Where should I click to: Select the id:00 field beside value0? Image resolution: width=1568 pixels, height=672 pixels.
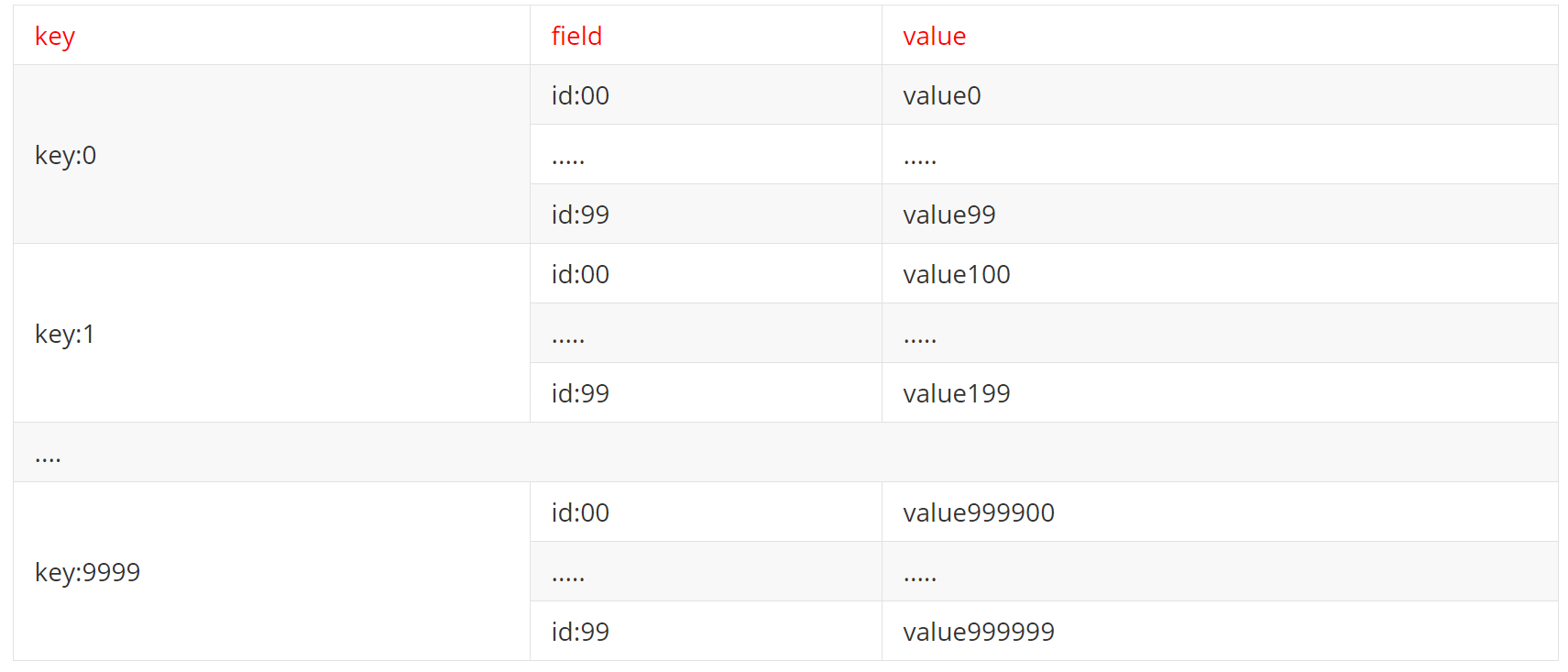click(580, 95)
